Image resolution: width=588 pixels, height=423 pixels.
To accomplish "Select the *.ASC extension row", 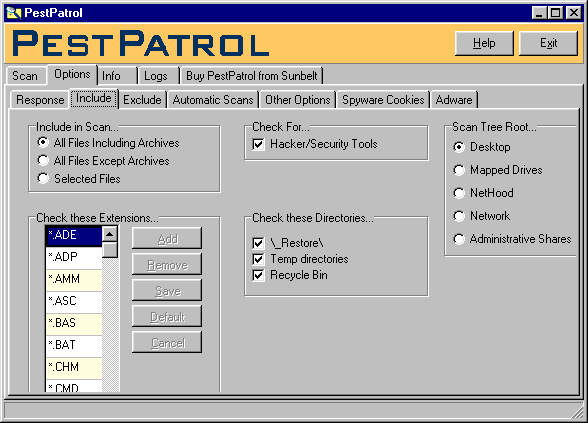I will click(x=74, y=302).
